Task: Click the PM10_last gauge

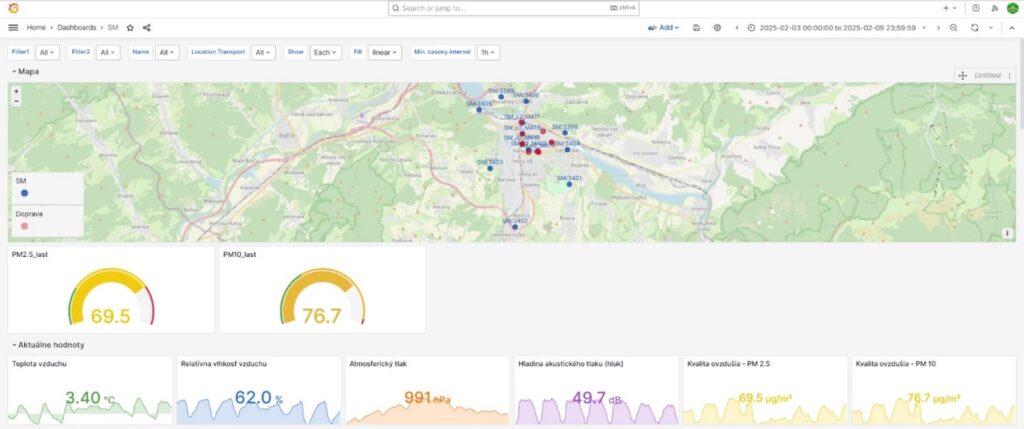Action: click(322, 296)
